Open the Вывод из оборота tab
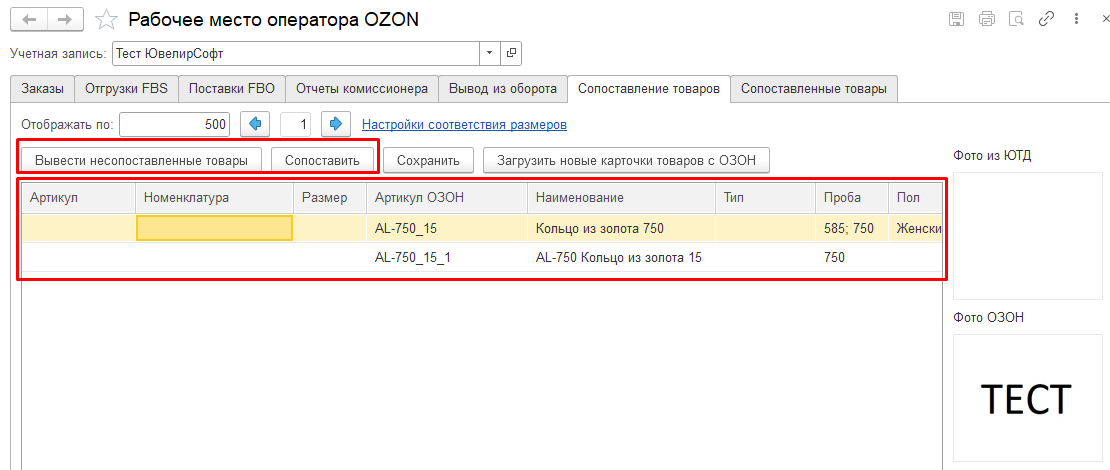 coord(503,88)
